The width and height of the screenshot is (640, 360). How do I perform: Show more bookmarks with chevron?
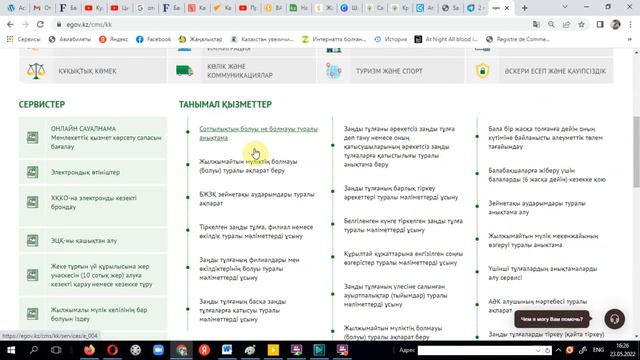(x=629, y=39)
